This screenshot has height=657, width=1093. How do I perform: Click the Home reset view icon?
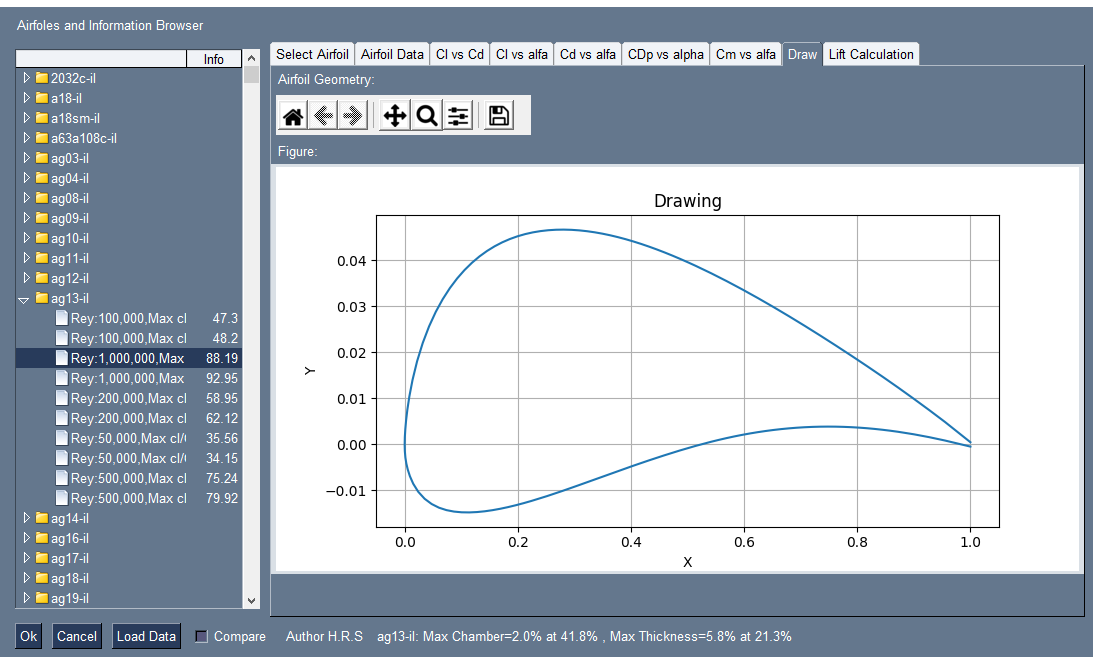[x=292, y=115]
